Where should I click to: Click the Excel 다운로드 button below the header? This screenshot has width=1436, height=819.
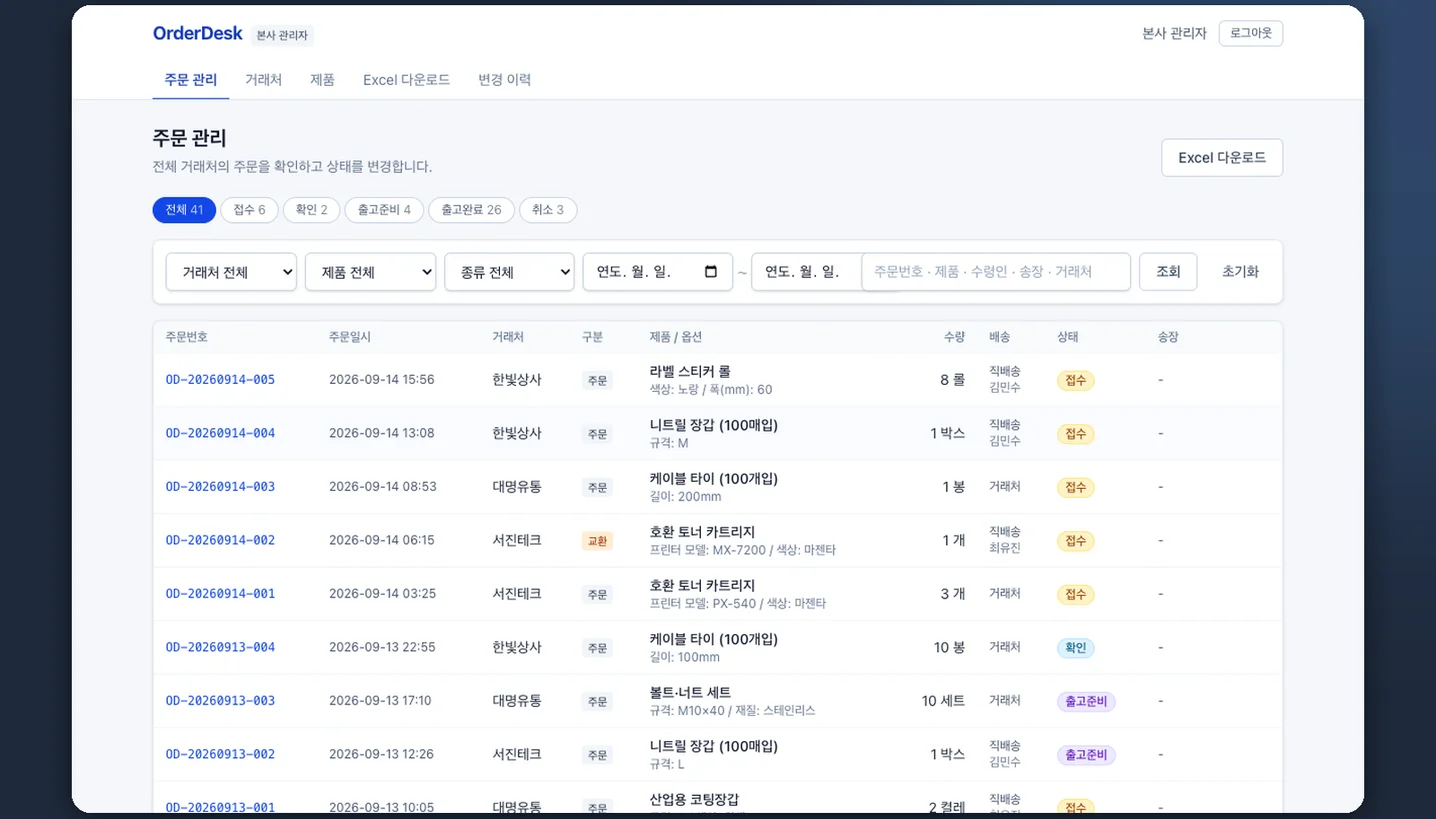1222,158
